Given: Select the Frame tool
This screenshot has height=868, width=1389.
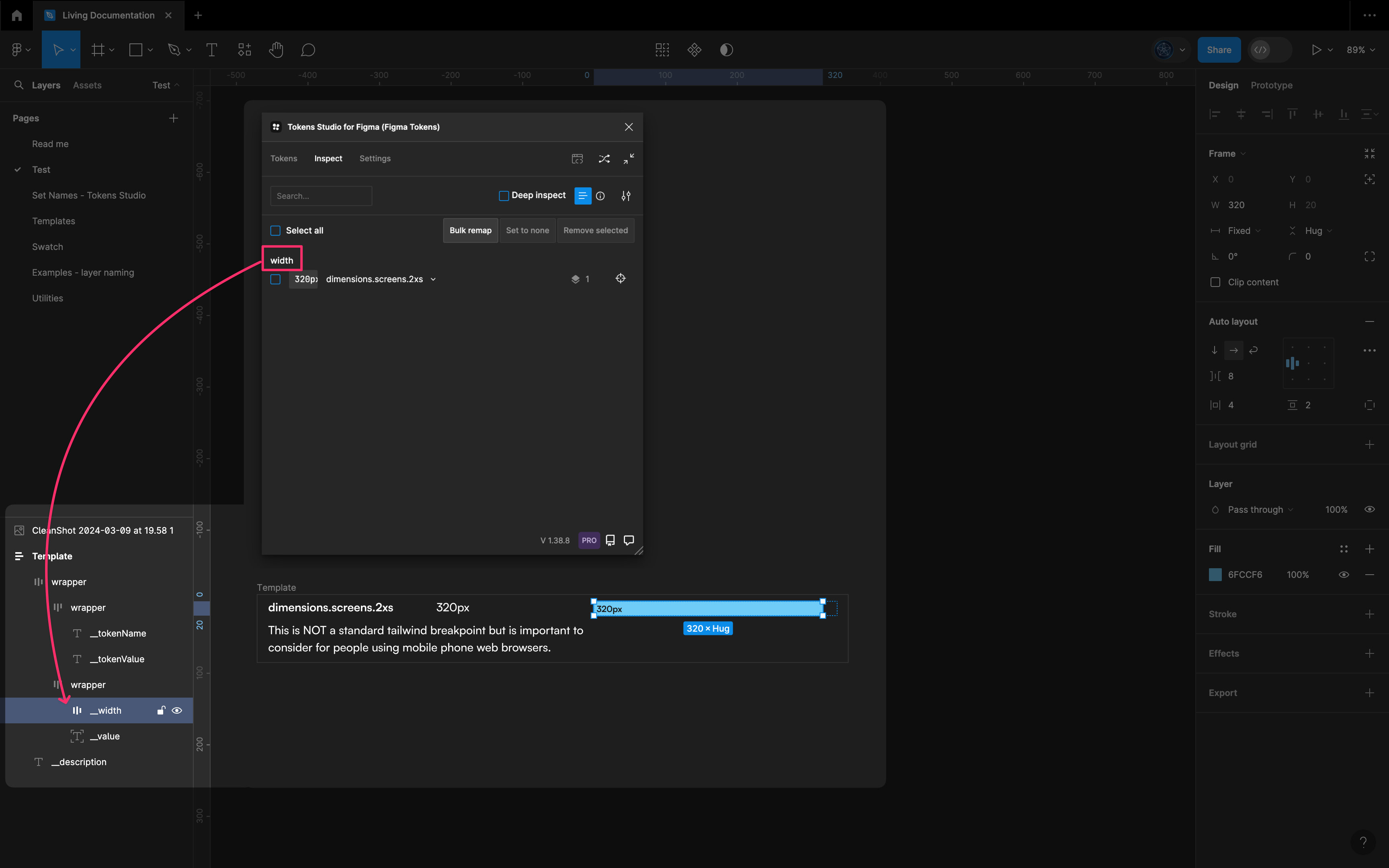Looking at the screenshot, I should click(98, 50).
